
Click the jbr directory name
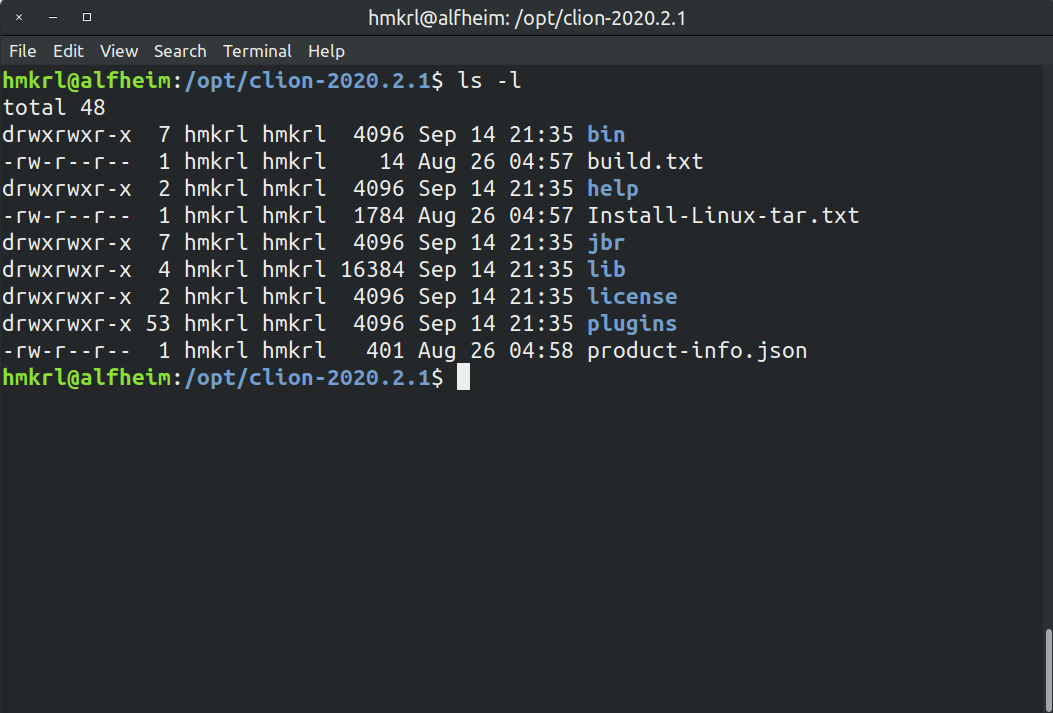[x=606, y=242]
